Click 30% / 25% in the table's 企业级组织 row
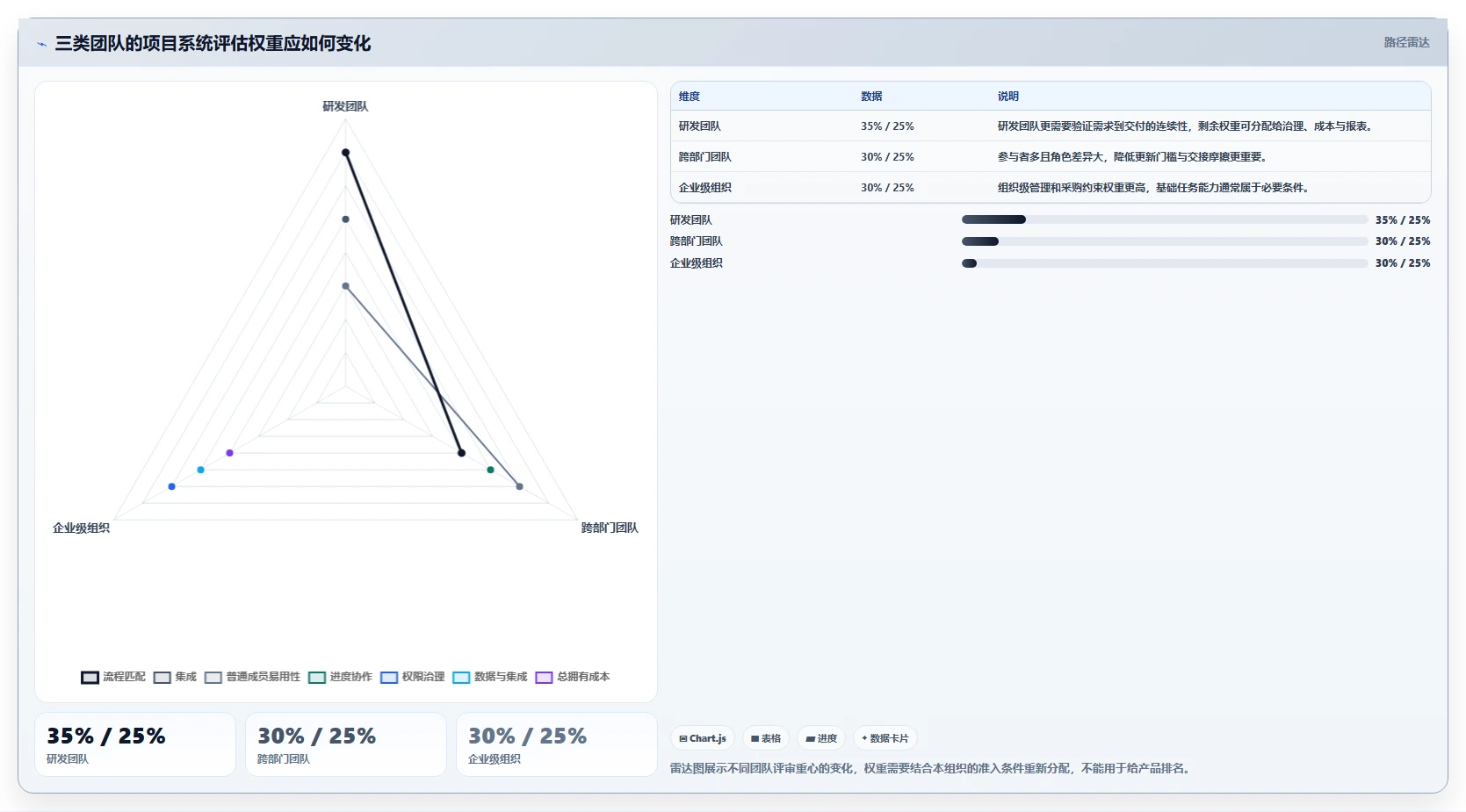1466x812 pixels. click(x=887, y=188)
